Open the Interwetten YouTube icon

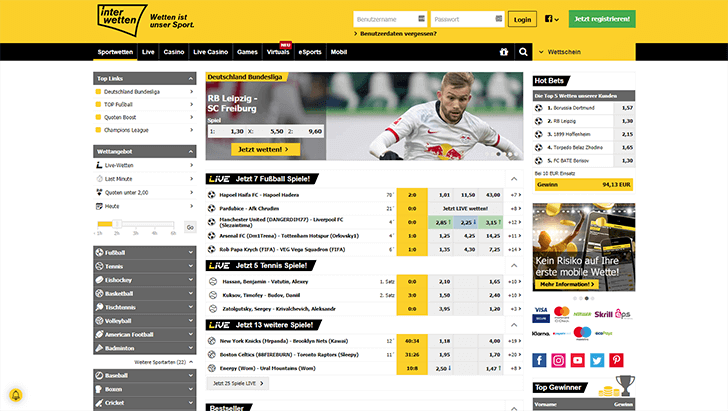(578, 360)
